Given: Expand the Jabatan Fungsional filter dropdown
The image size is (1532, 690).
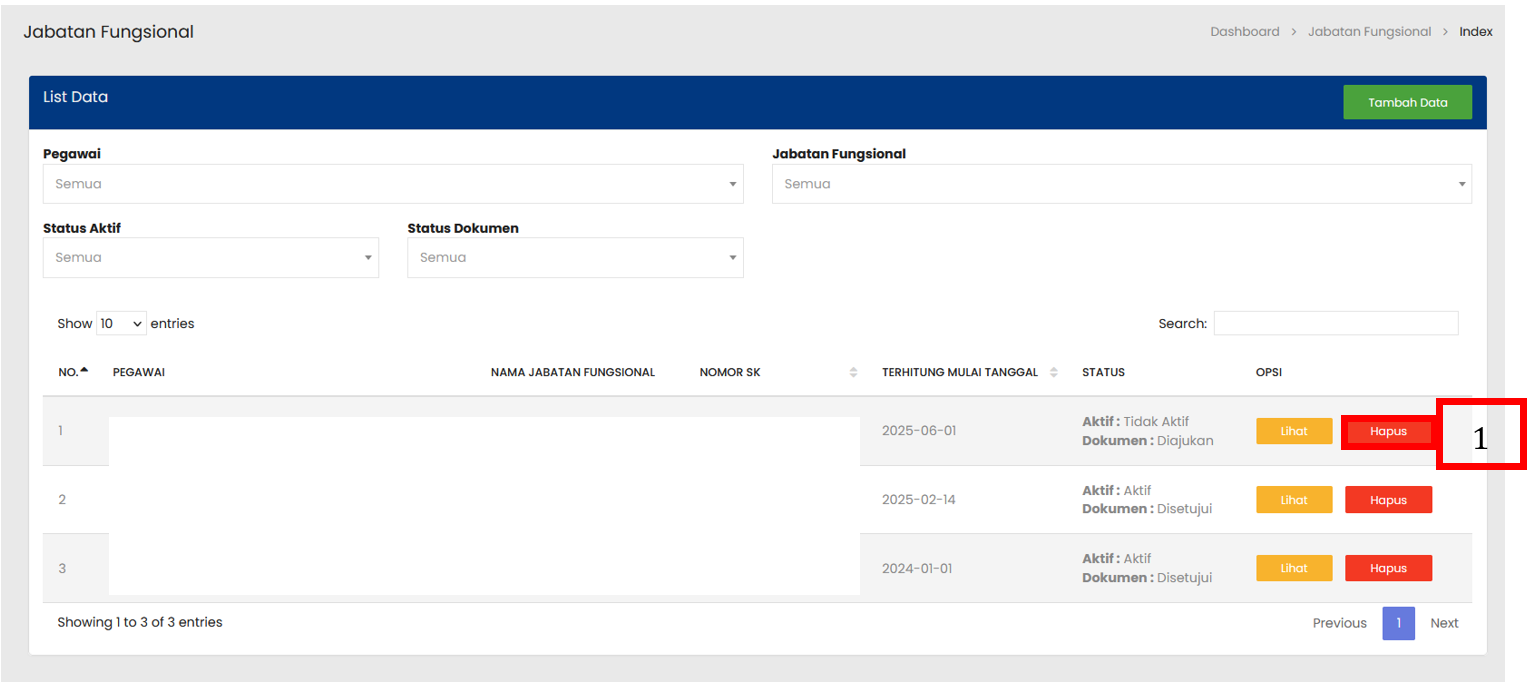Looking at the screenshot, I should [x=1121, y=184].
